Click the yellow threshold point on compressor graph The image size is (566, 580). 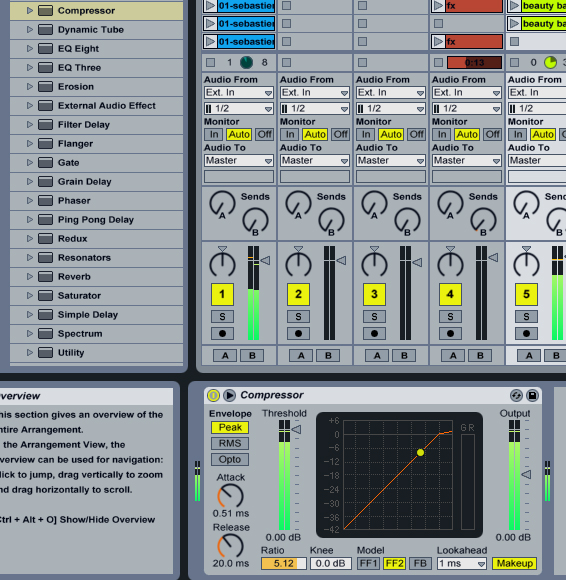point(420,452)
